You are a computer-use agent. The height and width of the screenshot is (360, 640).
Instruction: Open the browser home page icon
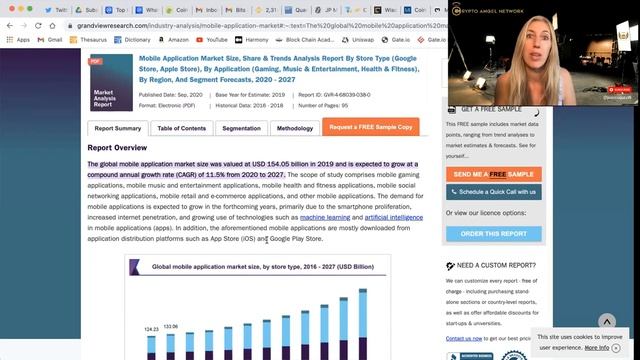52,26
